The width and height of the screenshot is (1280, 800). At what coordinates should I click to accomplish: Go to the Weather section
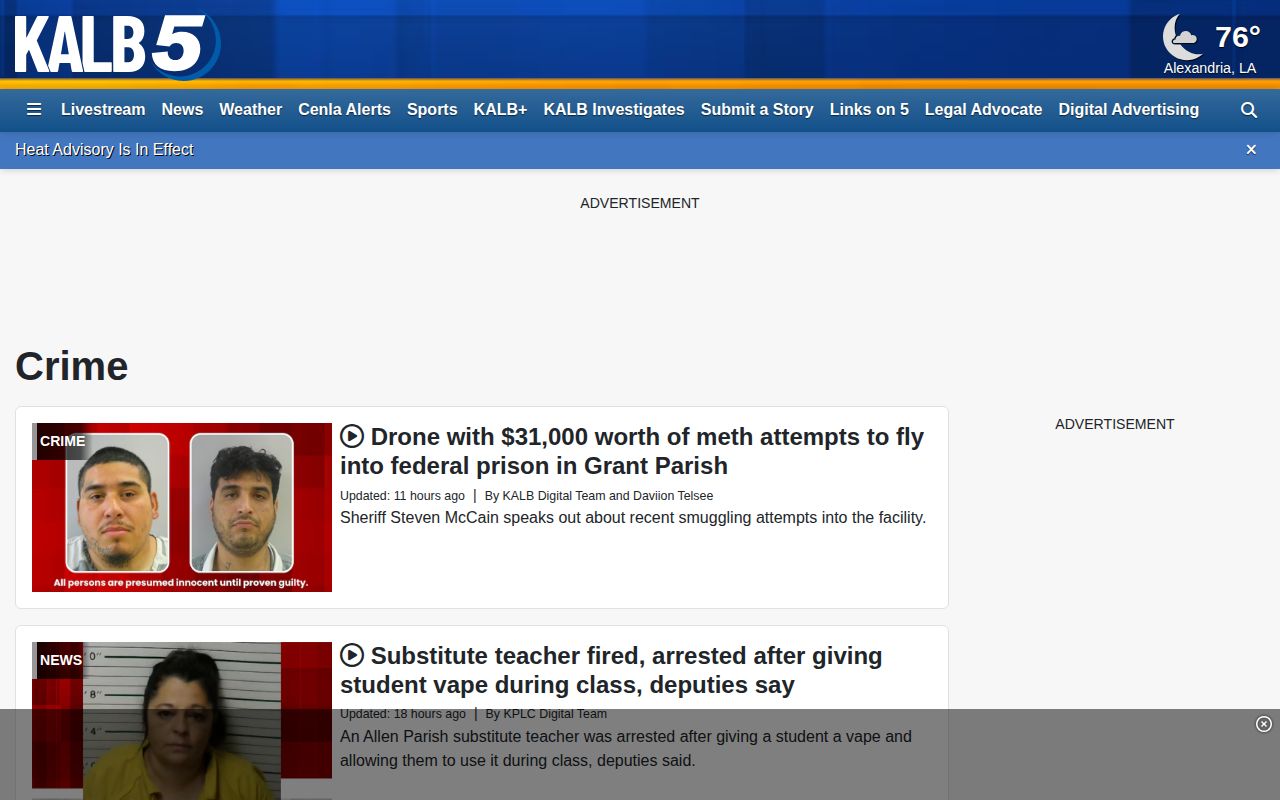pos(250,110)
